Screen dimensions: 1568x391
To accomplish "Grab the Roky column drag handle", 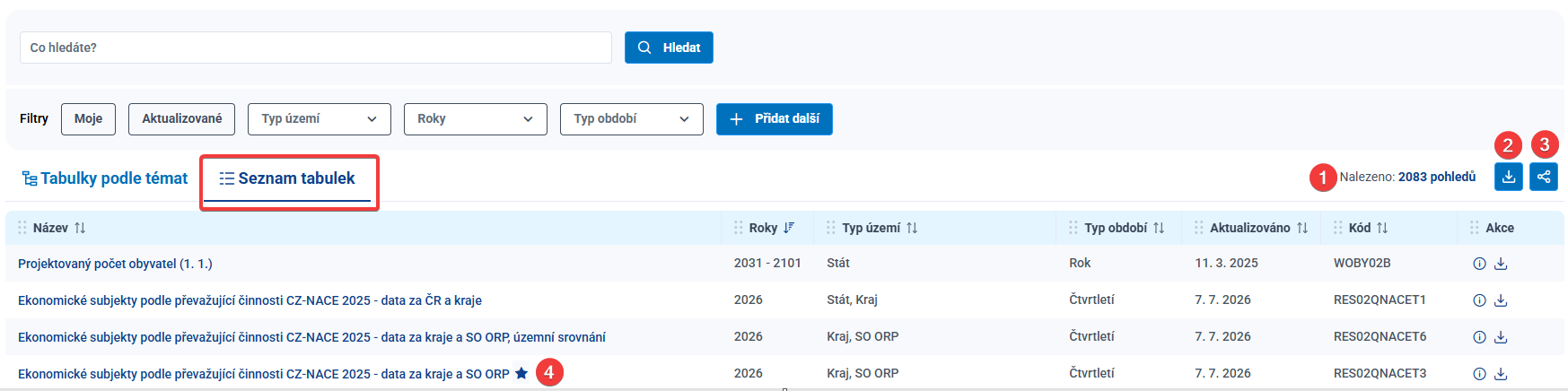I will 739,228.
